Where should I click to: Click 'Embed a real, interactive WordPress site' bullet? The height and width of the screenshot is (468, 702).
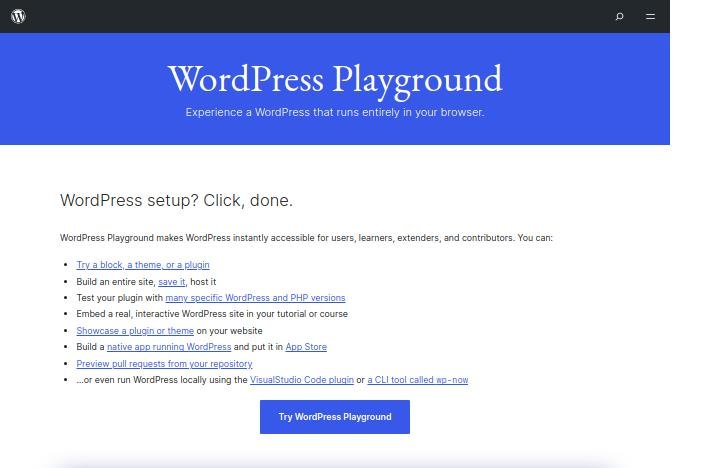[x=212, y=314]
